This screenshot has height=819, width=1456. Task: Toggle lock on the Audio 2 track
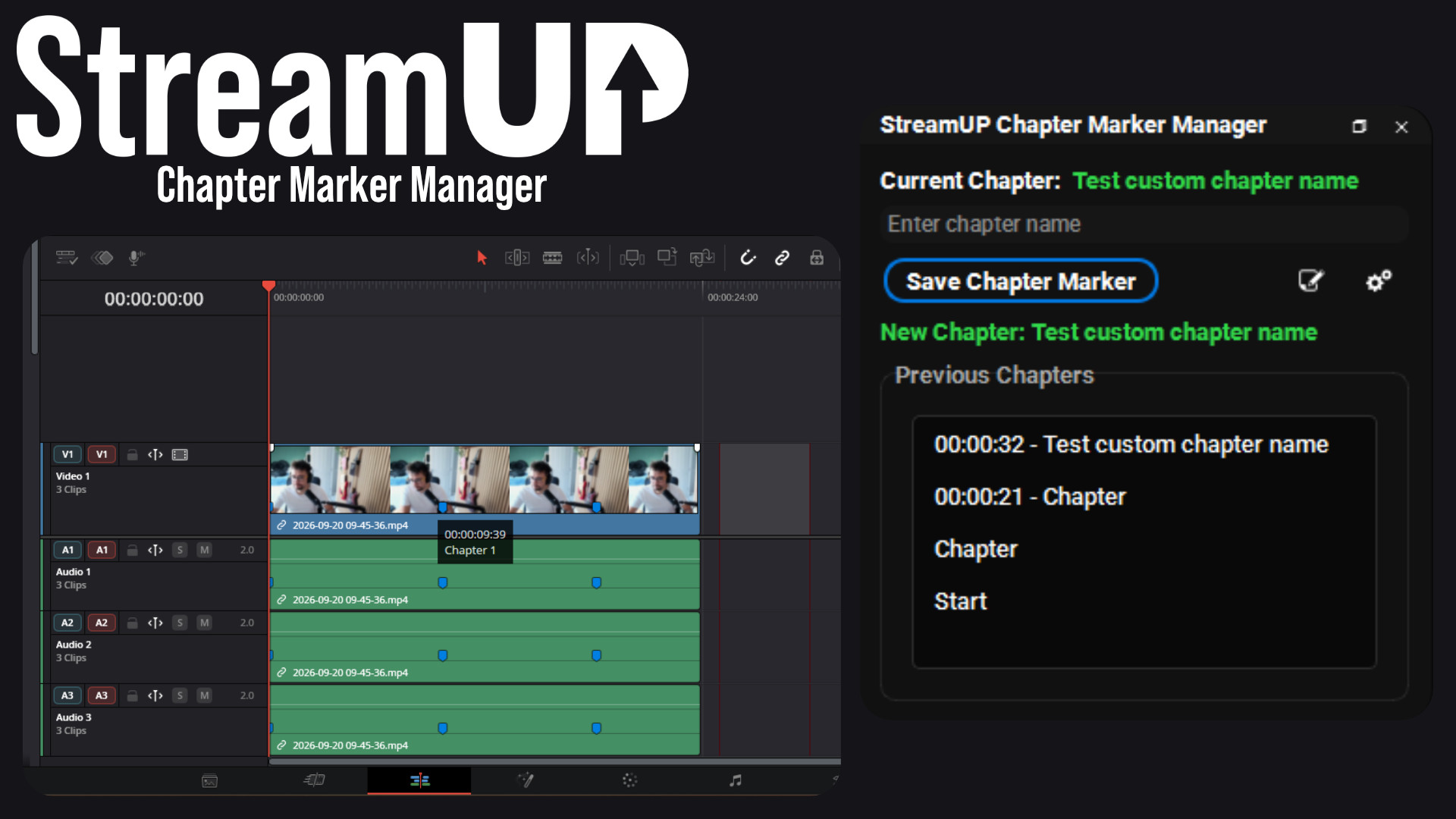pos(132,623)
